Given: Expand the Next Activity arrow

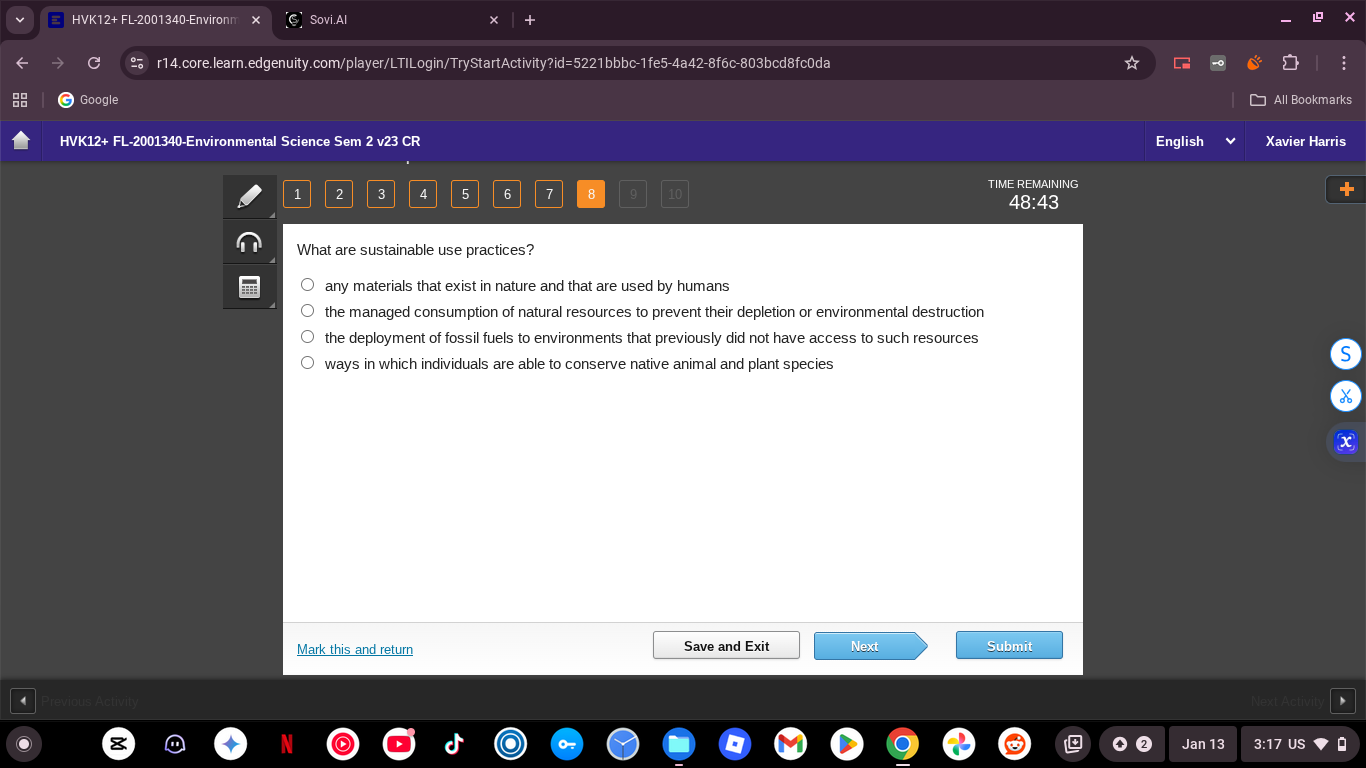Looking at the screenshot, I should click(1342, 701).
